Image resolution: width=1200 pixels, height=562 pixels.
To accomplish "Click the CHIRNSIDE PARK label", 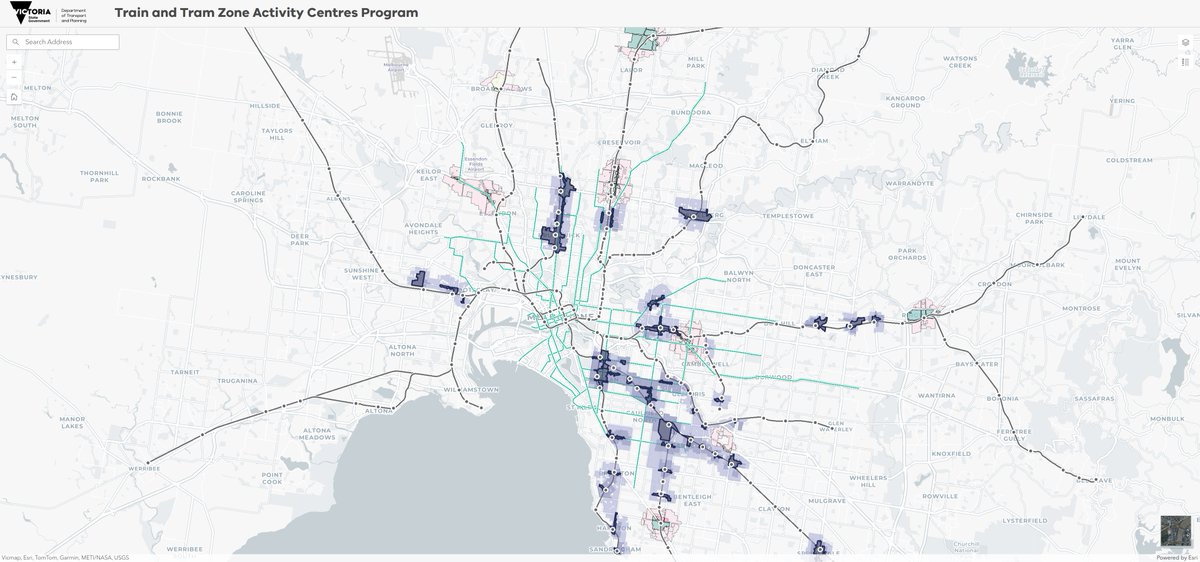I will point(1034,218).
